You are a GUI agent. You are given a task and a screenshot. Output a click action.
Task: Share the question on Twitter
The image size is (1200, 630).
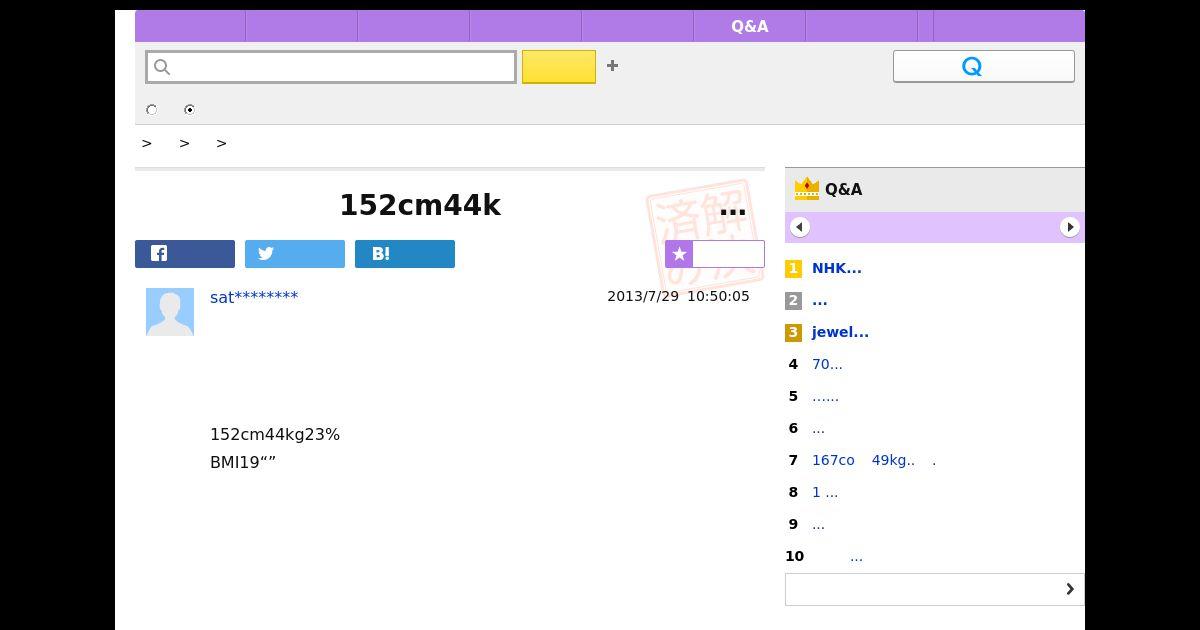(x=295, y=254)
